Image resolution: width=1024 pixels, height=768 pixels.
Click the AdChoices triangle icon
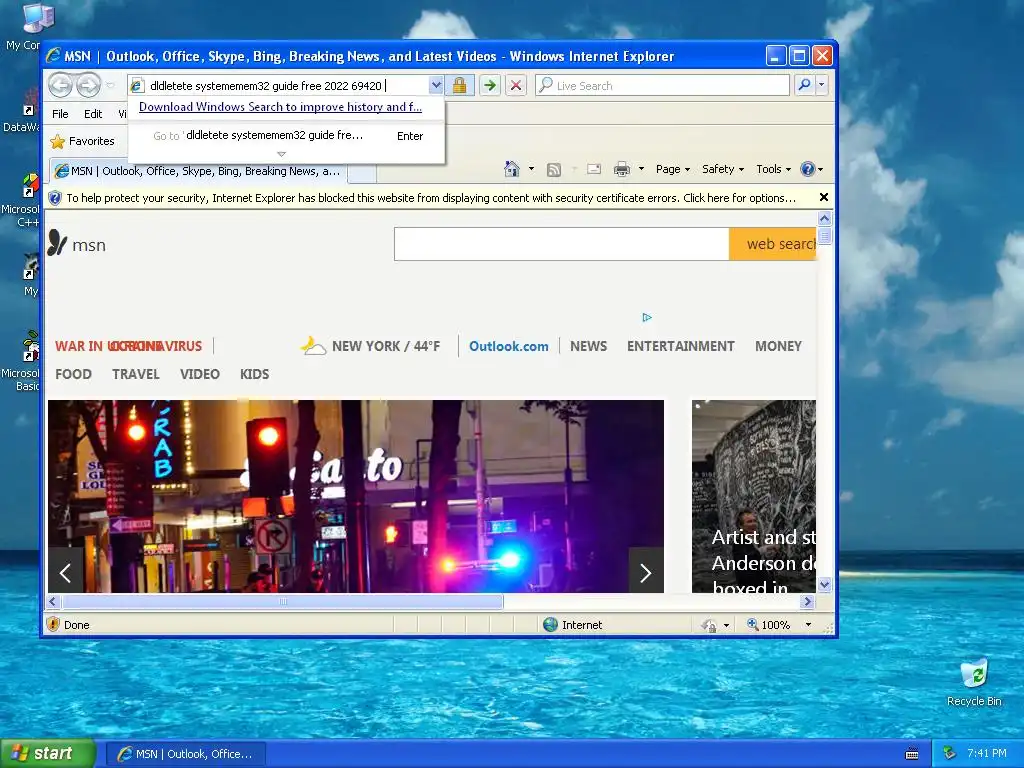647,317
